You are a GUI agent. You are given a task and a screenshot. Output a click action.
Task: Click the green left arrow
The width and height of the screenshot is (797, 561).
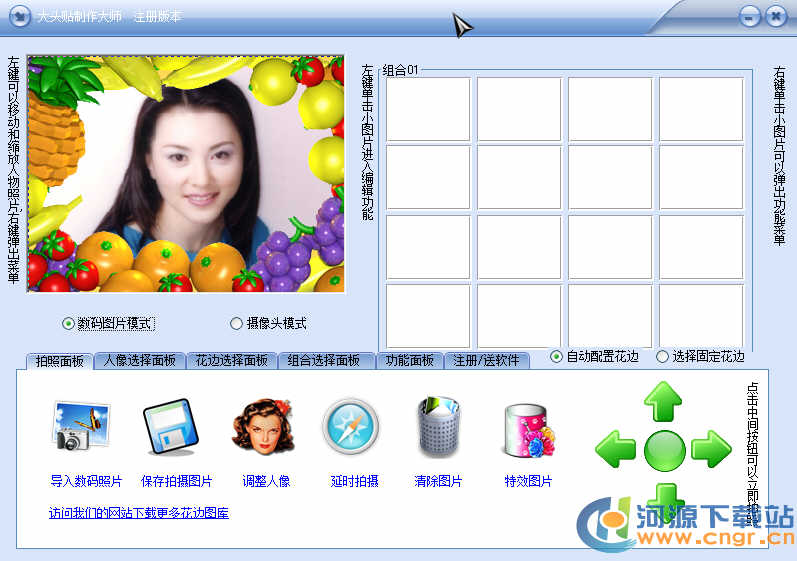coord(616,449)
